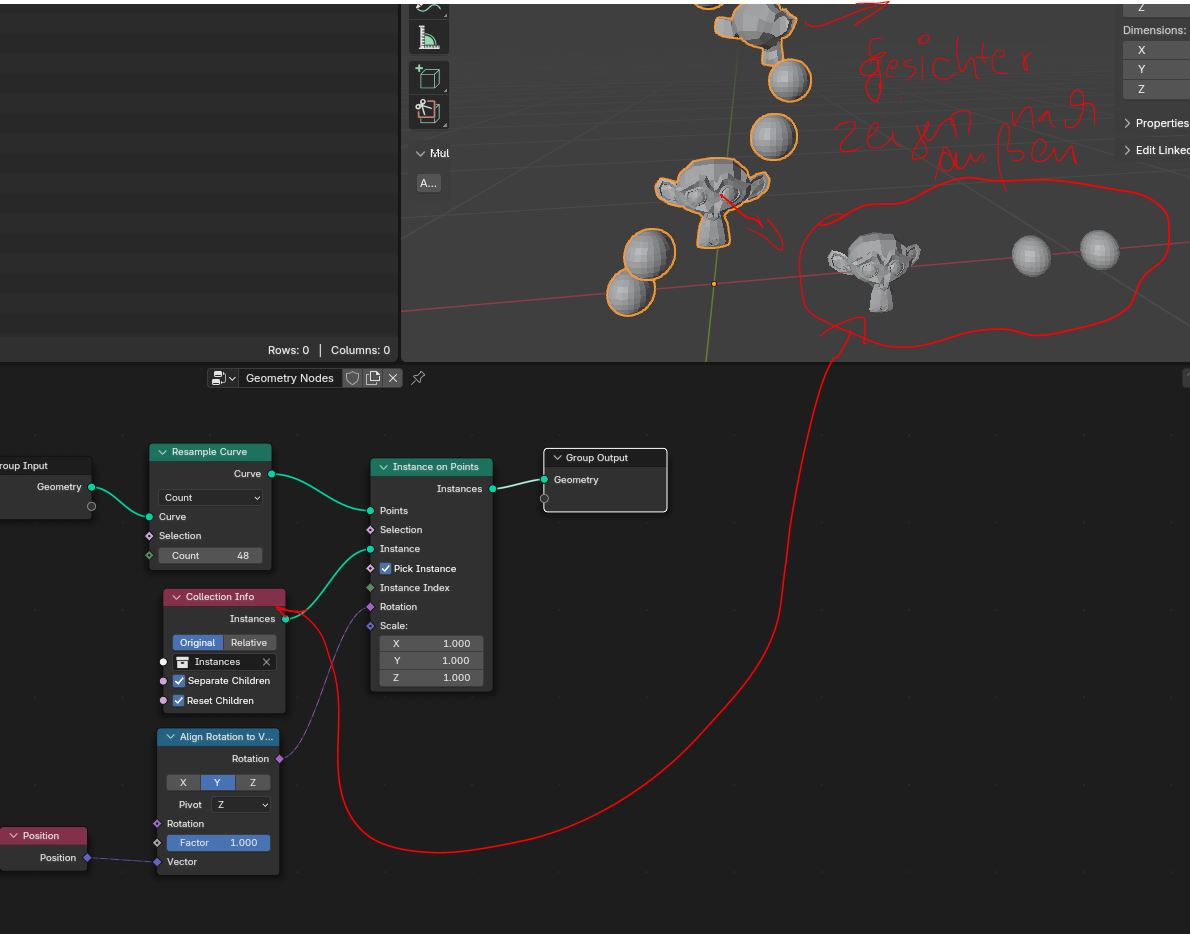Click the Factor slider in Align Rotation
1190x934 pixels.
218,843
